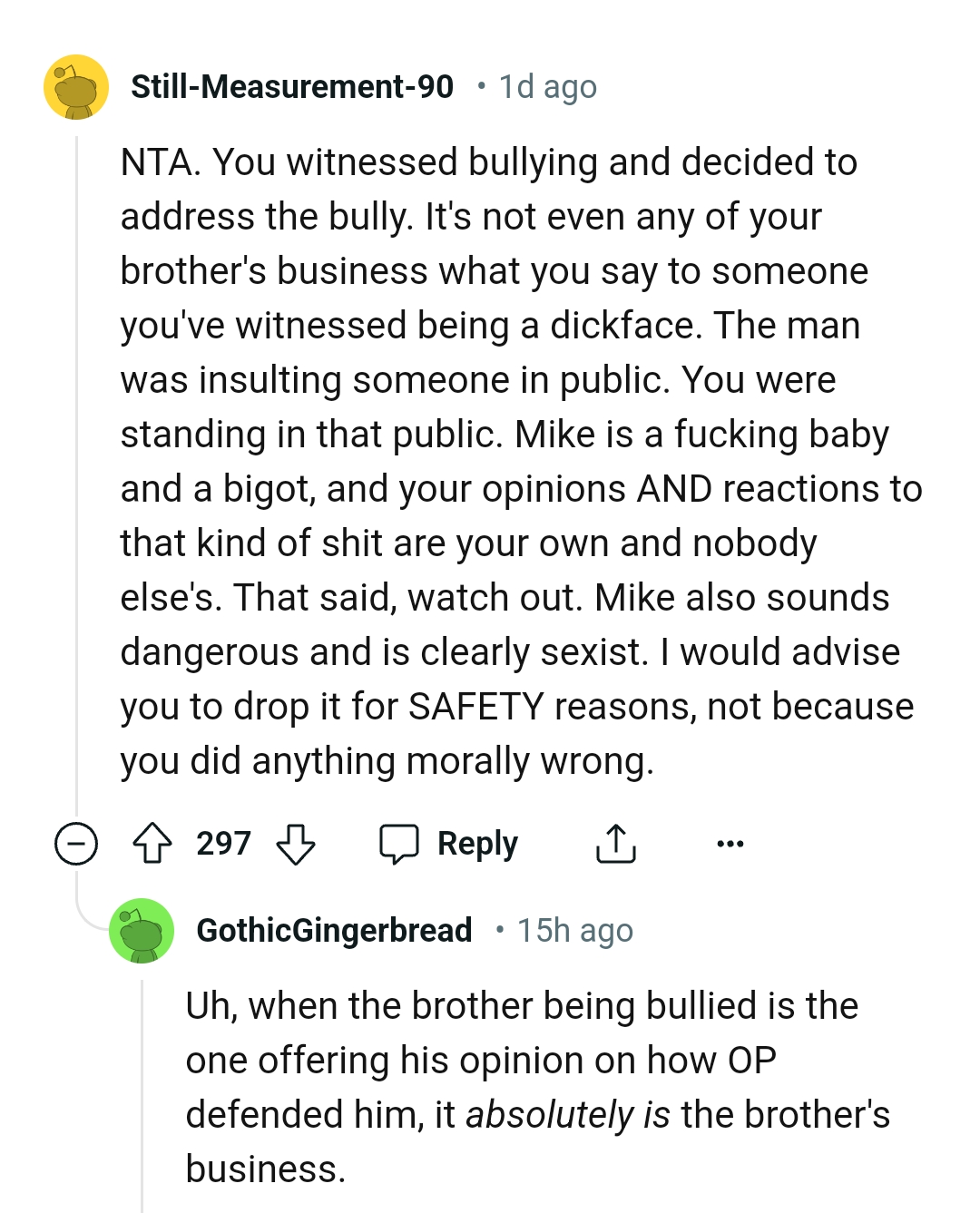
Task: Upvote Still-Measurement-90's comment
Action: click(x=154, y=843)
